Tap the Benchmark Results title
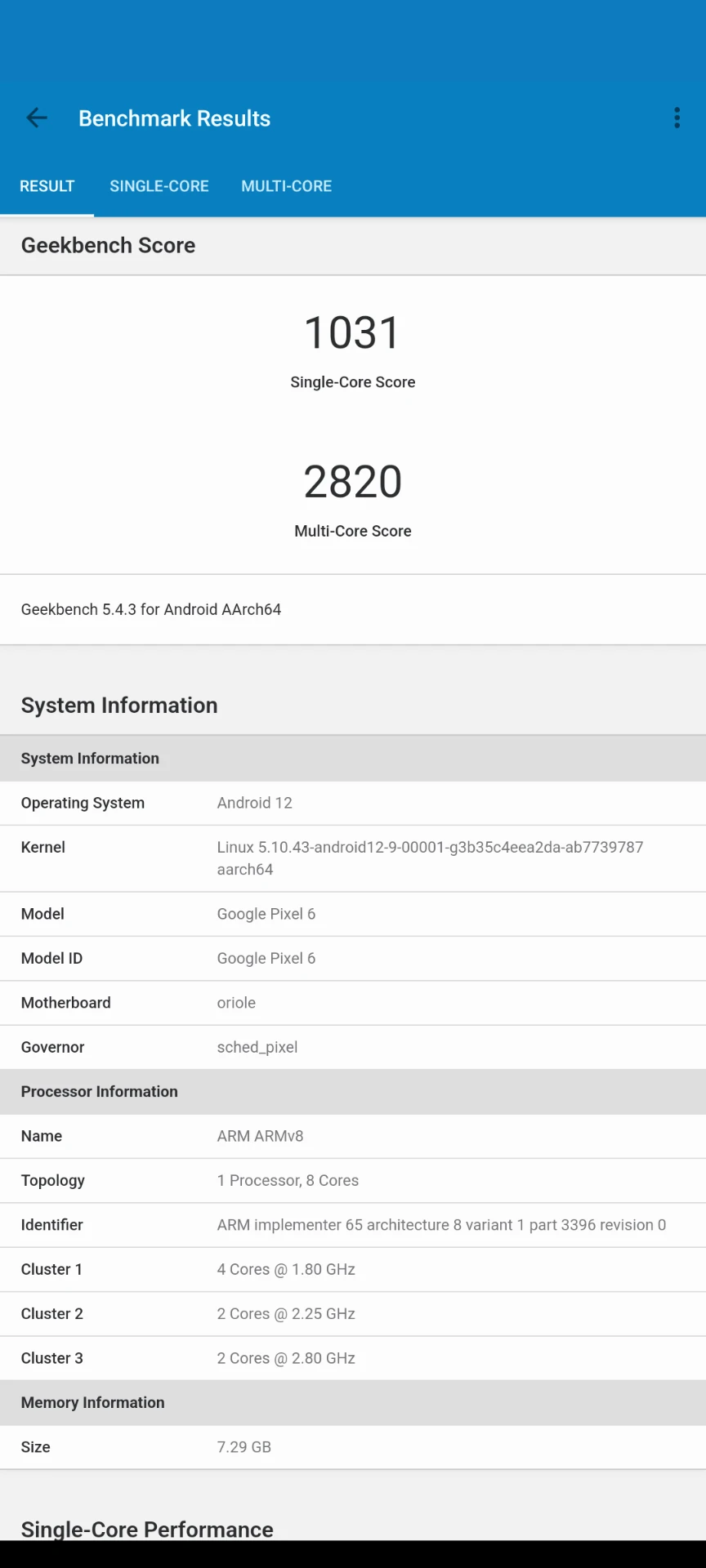 coord(174,118)
